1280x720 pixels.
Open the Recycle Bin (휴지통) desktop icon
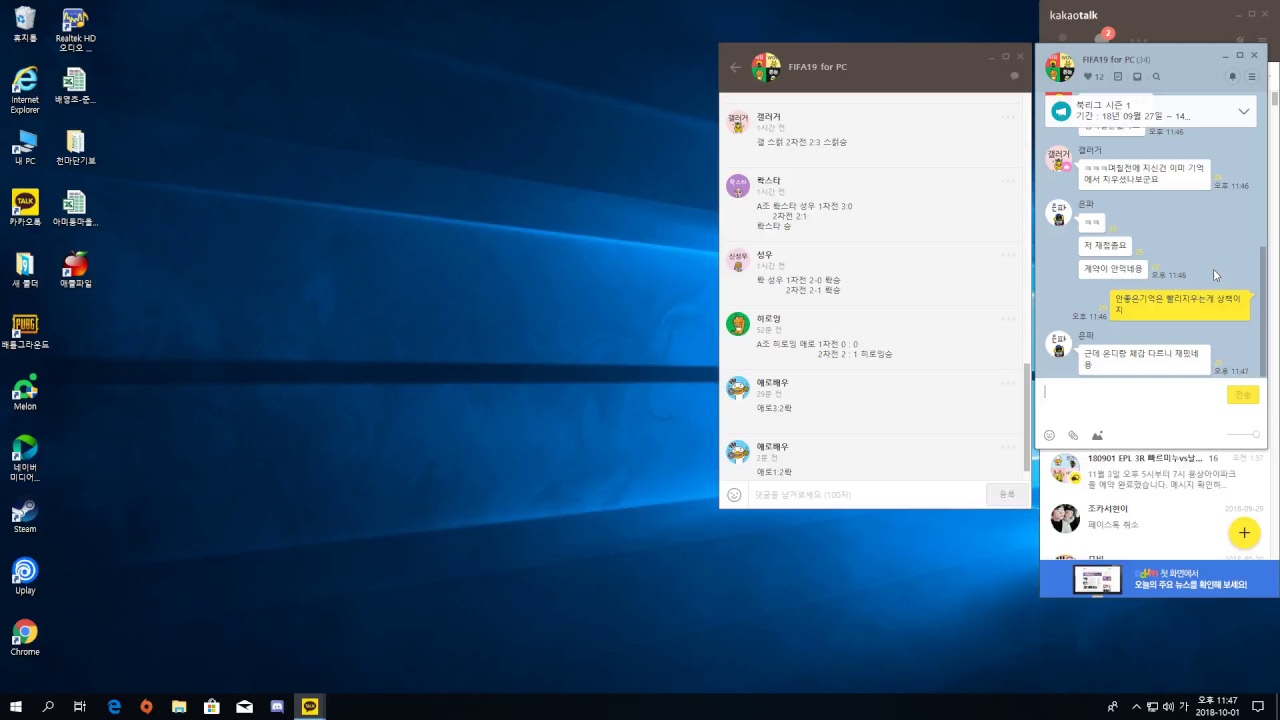click(25, 24)
